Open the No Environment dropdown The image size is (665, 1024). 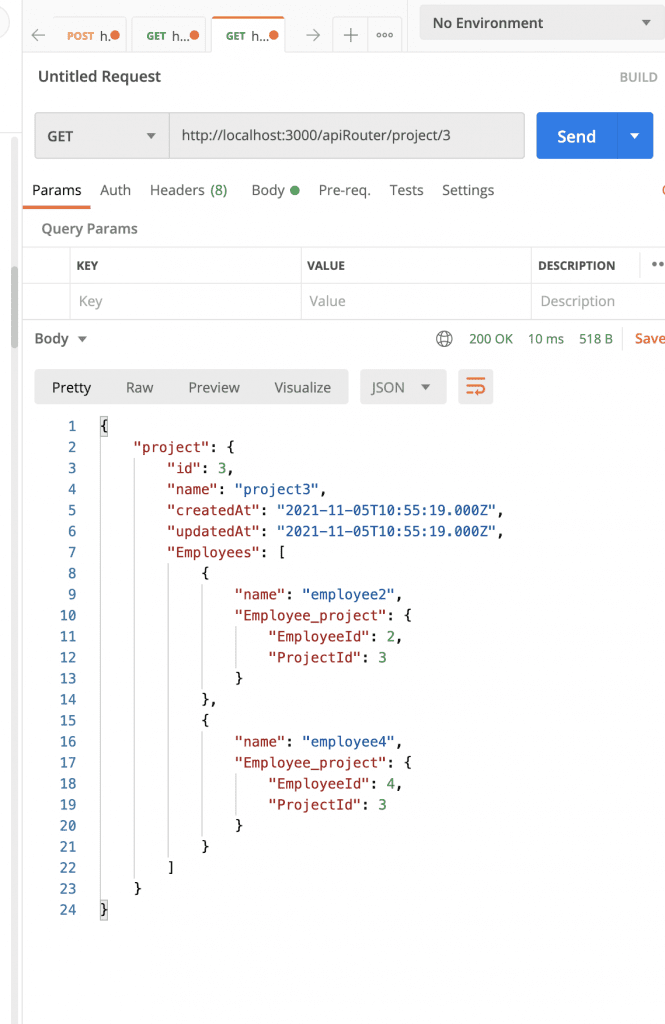pyautogui.click(x=540, y=22)
